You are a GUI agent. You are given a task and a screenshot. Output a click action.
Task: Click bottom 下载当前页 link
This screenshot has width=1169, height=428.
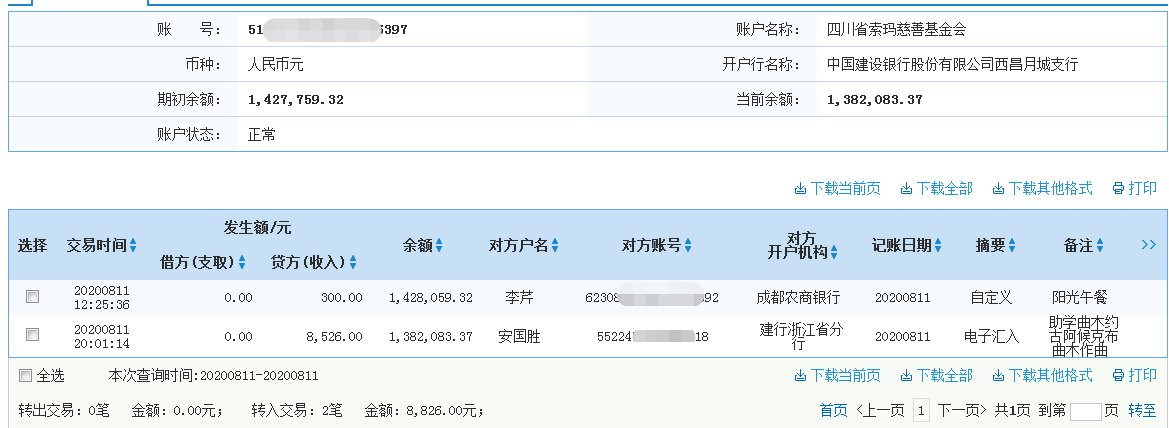coord(837,375)
